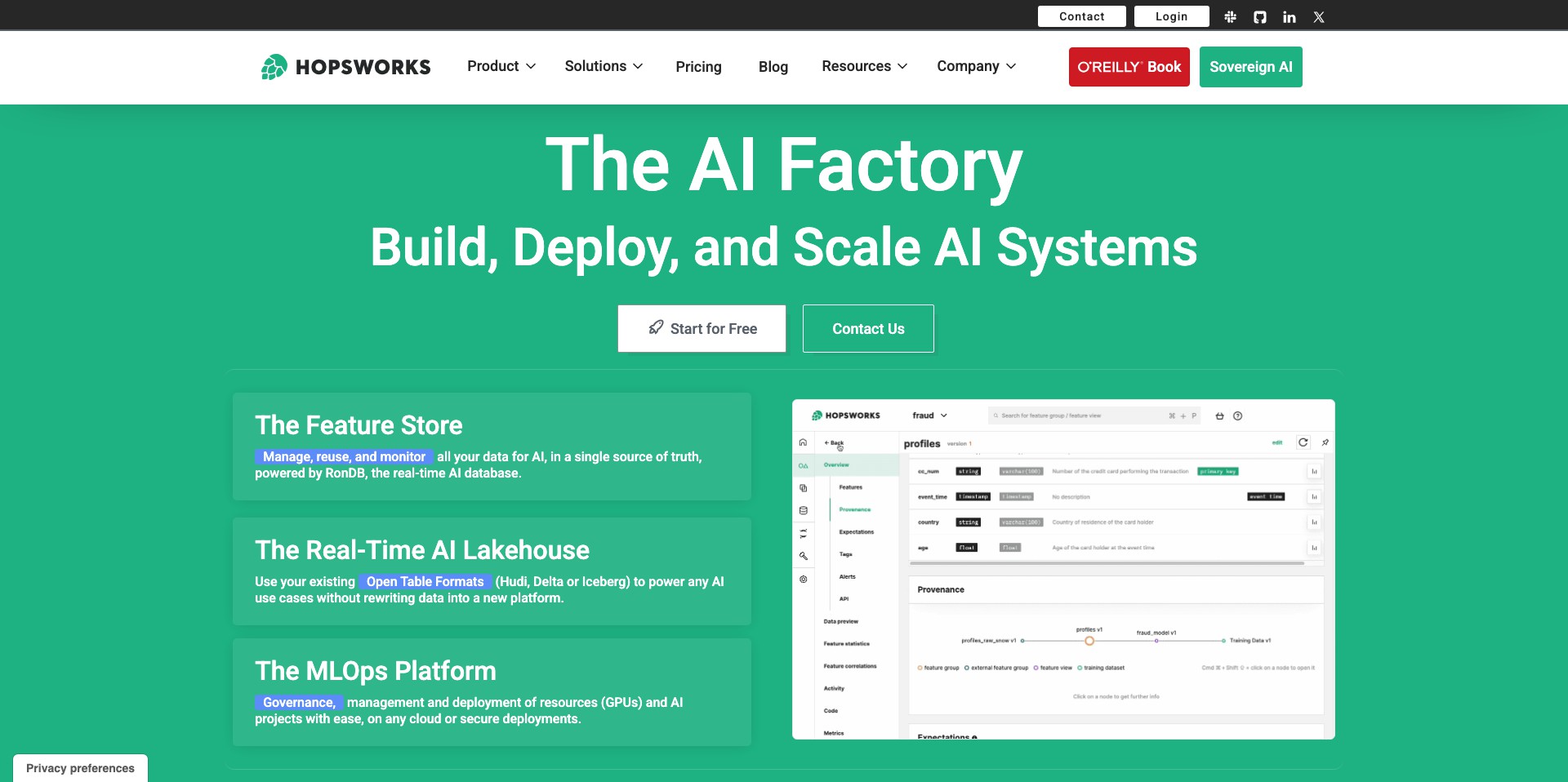Click home icon in demo app sidebar
This screenshot has width=1568, height=782.
pyautogui.click(x=803, y=442)
